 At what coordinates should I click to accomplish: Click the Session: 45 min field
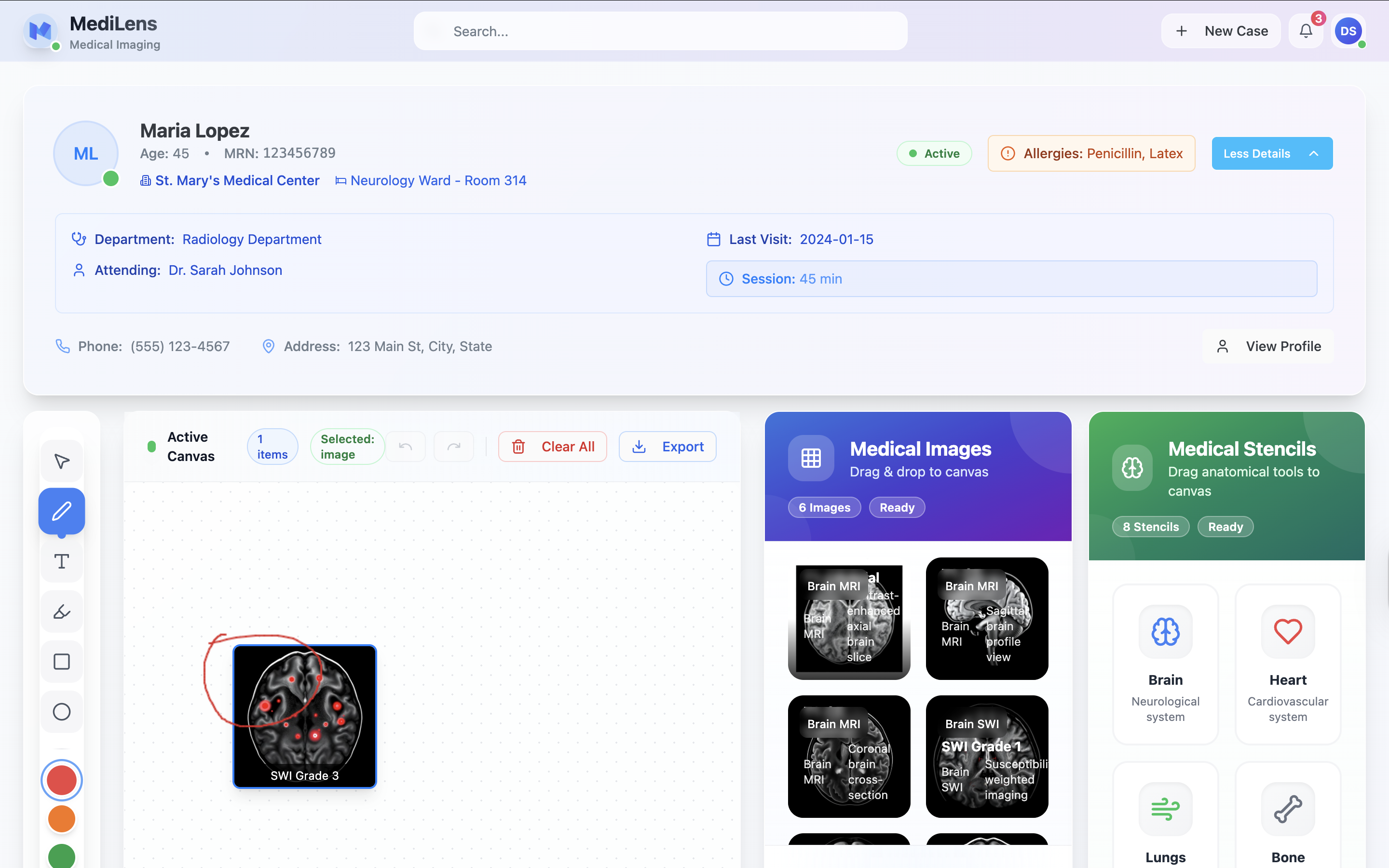point(1011,279)
